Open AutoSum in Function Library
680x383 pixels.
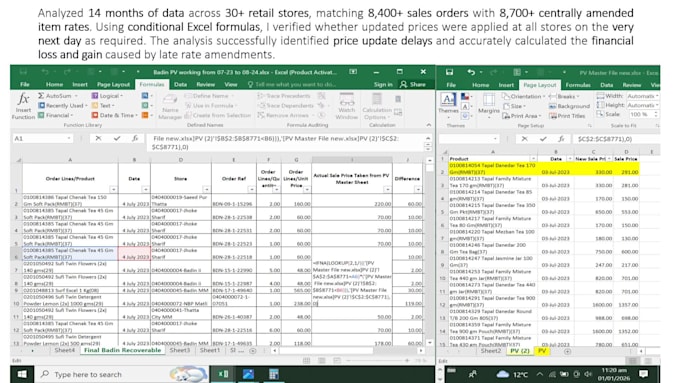pyautogui.click(x=58, y=96)
